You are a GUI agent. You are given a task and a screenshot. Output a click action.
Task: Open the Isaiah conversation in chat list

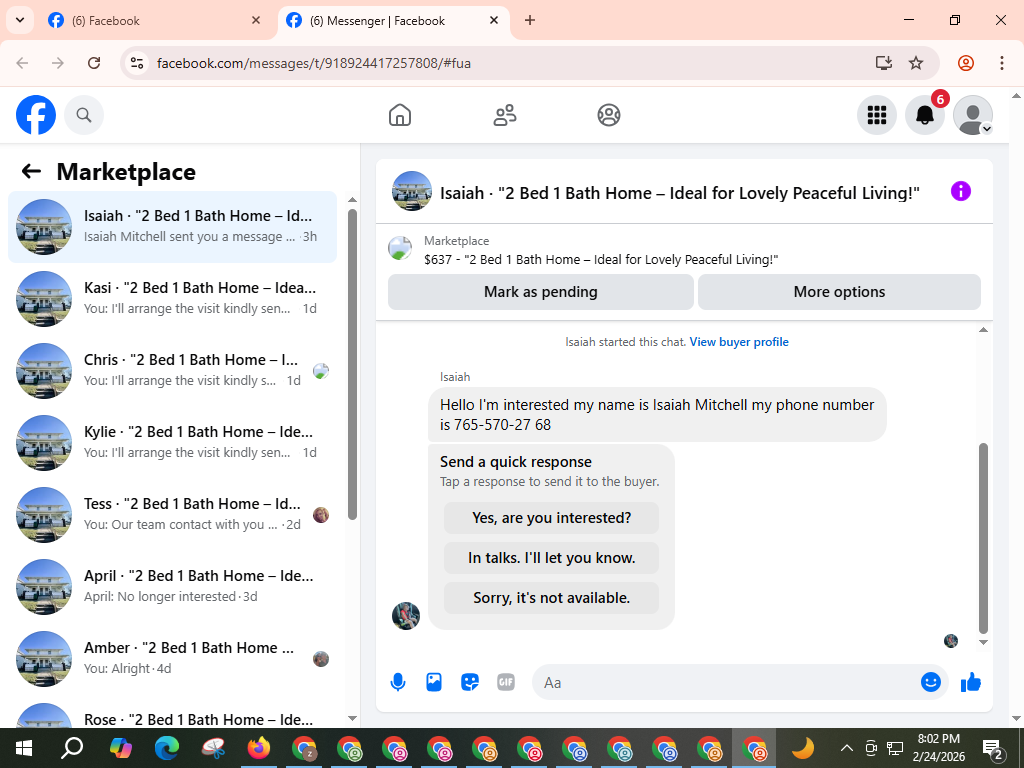point(172,227)
